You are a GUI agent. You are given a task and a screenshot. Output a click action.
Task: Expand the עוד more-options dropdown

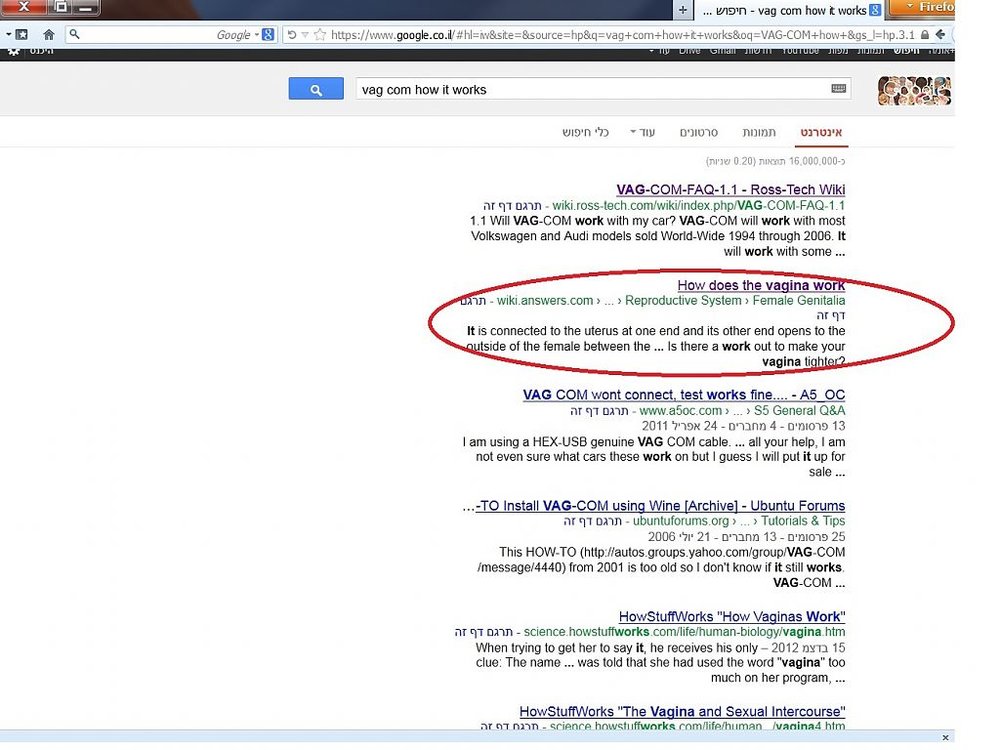[x=642, y=132]
